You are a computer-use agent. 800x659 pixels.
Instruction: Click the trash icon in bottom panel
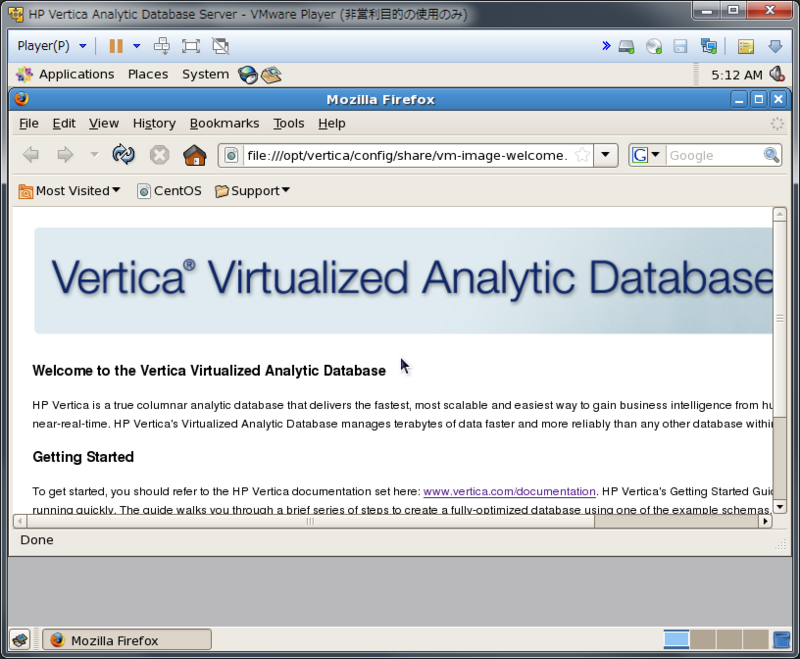pyautogui.click(x=781, y=640)
